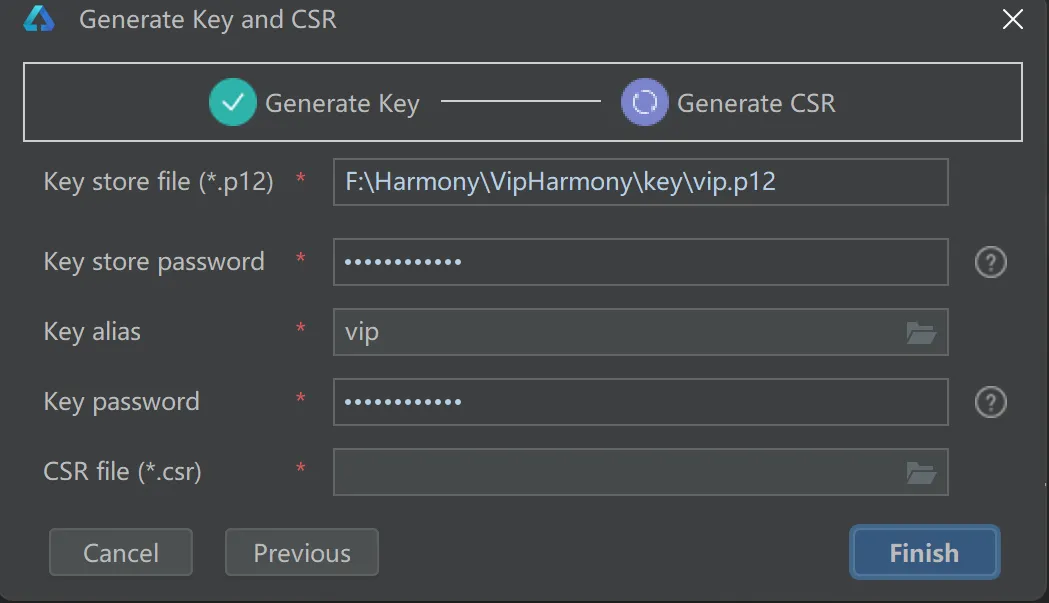This screenshot has width=1049, height=603.
Task: Click into the Key password field
Action: tap(640, 402)
